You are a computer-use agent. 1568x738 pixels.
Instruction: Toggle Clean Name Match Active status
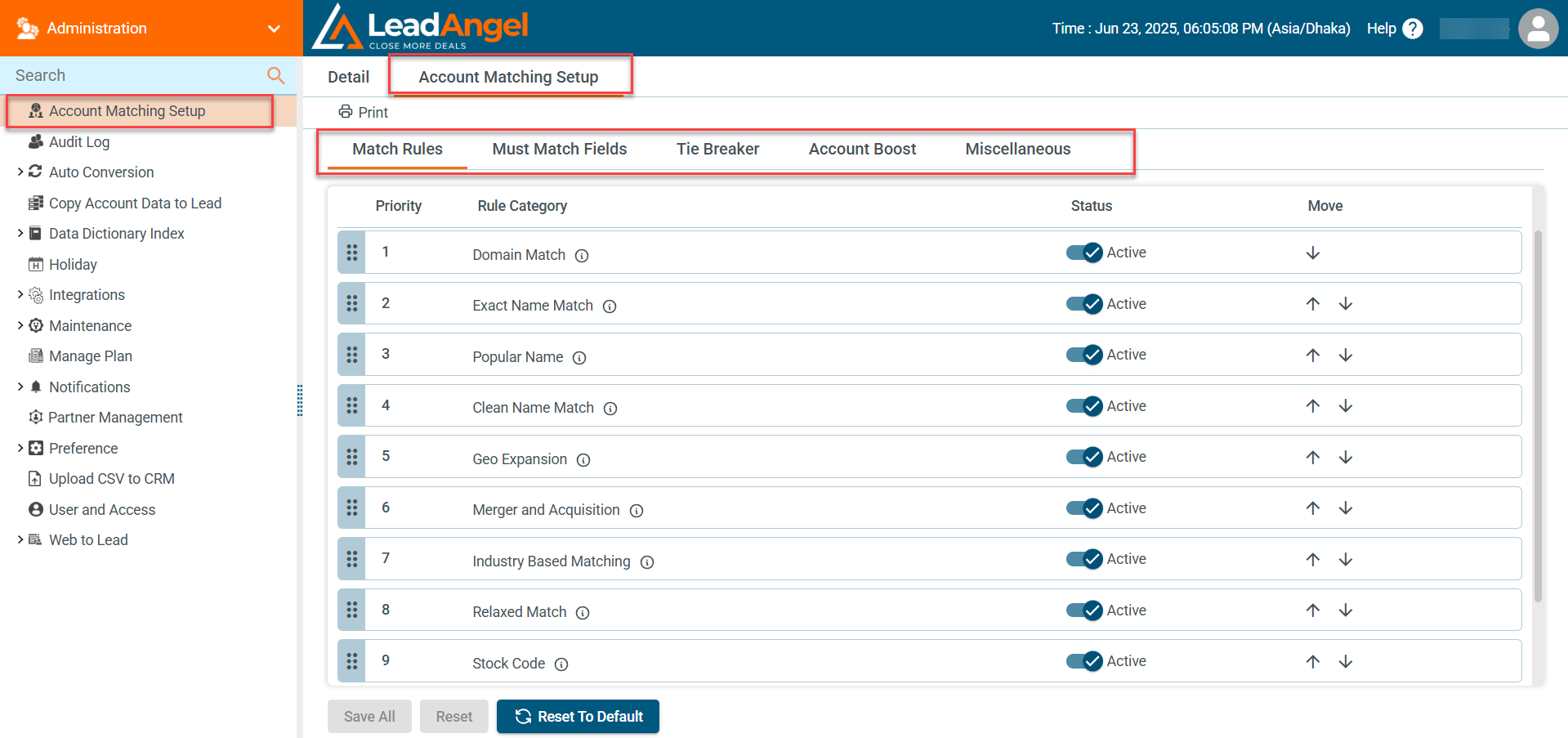(1084, 406)
